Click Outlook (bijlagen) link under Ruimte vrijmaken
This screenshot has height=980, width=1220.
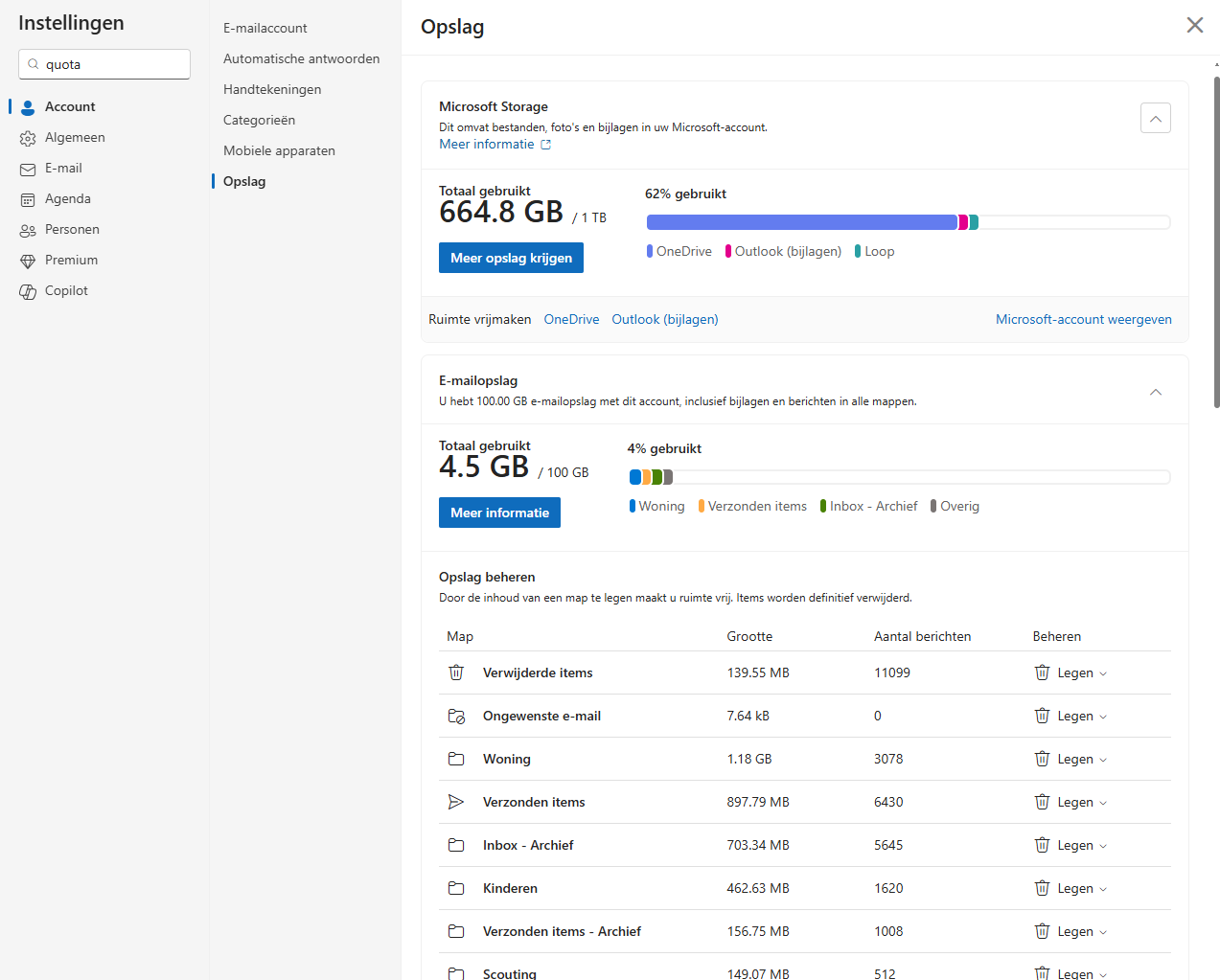click(665, 319)
